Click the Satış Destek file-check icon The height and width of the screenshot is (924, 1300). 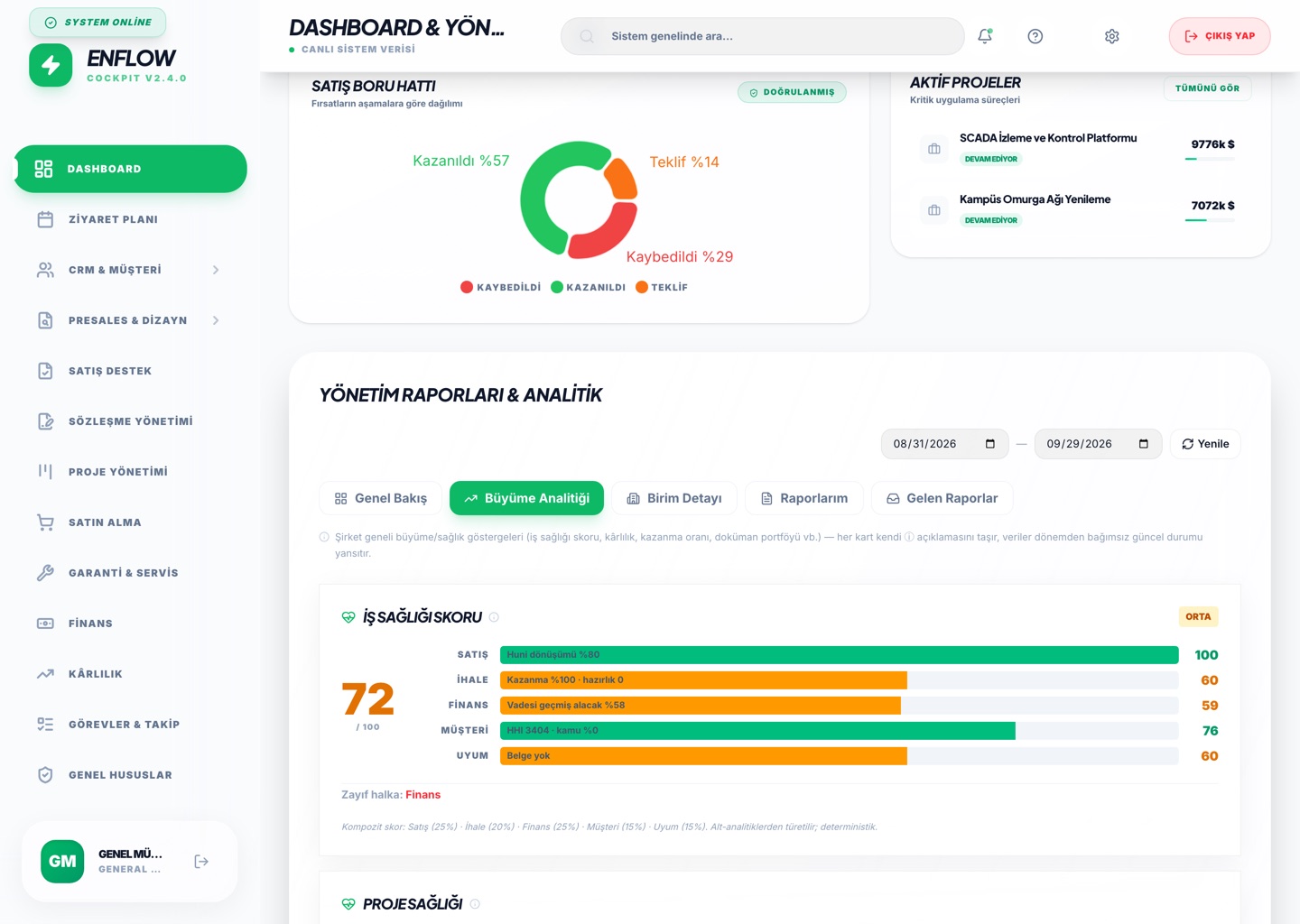[x=45, y=371]
